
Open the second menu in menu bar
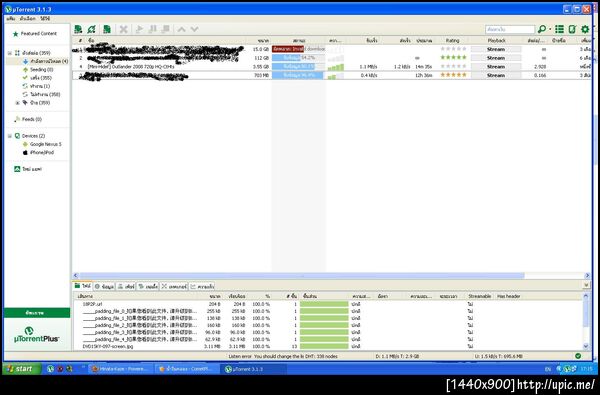click(x=28, y=18)
